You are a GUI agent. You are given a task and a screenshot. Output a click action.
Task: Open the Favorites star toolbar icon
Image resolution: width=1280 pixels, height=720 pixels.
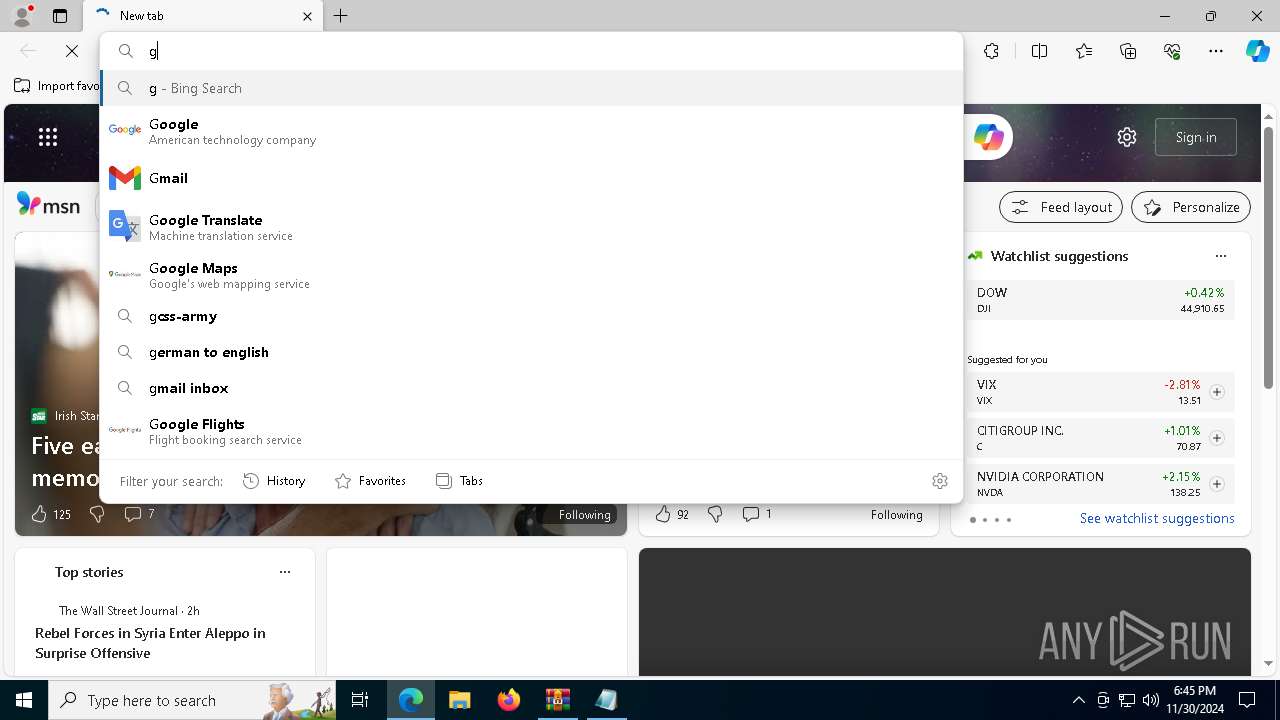click(1084, 51)
